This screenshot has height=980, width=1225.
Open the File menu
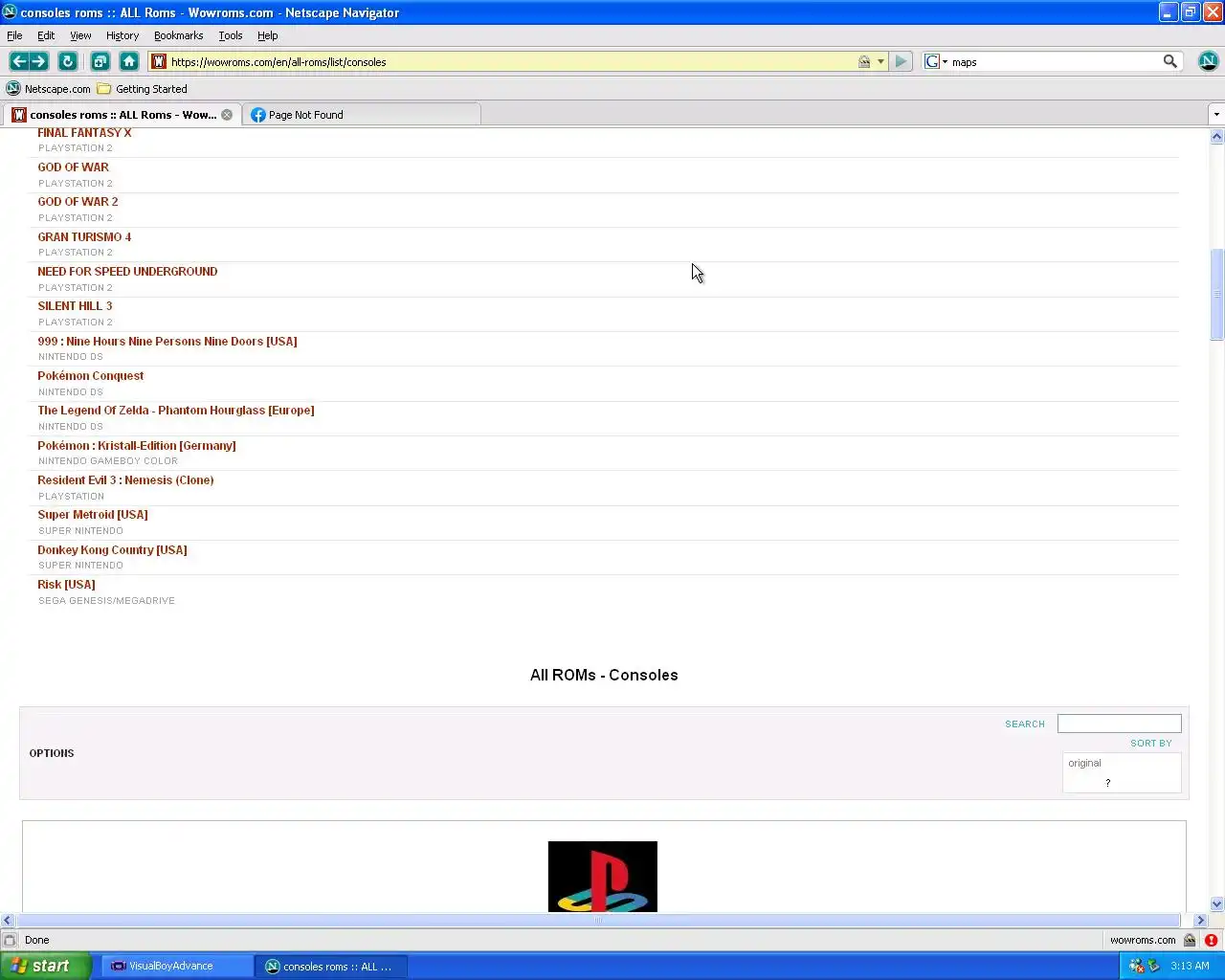(14, 35)
